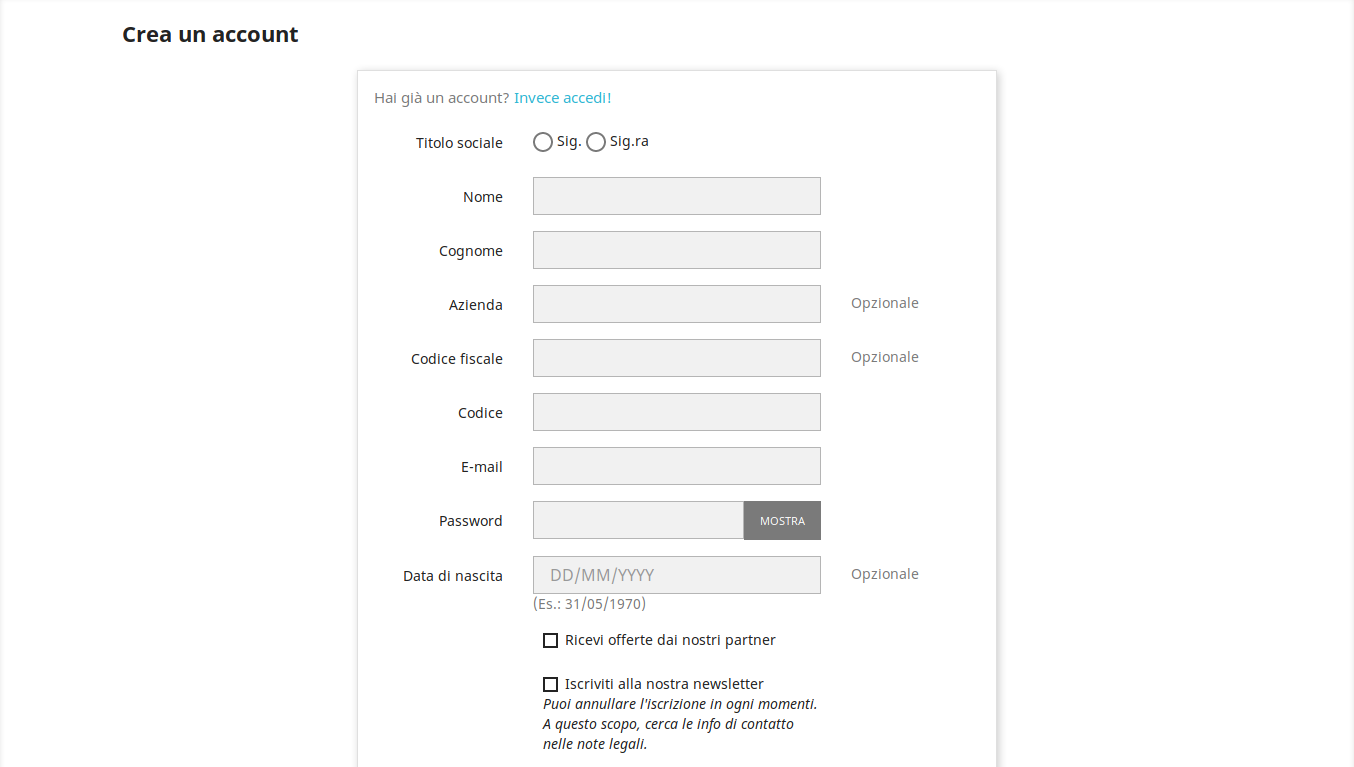1354x767 pixels.
Task: Click the E-mail input field
Action: coord(676,466)
